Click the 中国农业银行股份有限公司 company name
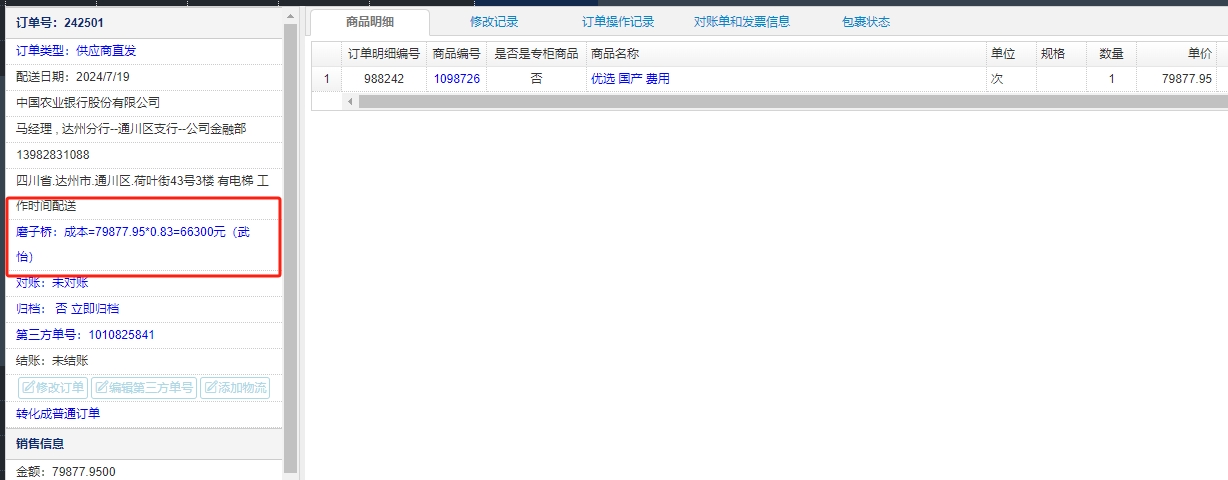Viewport: 1228px width, 480px height. (88, 102)
